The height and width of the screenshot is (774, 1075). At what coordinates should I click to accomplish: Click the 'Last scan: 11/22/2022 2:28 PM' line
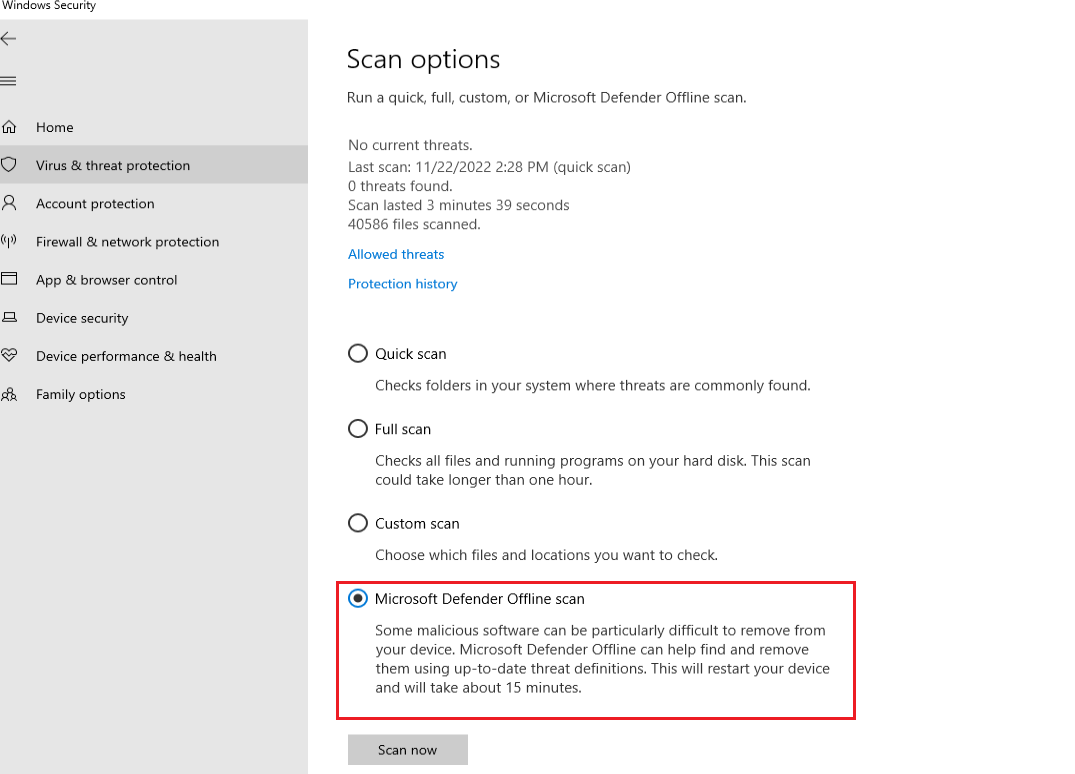(490, 167)
